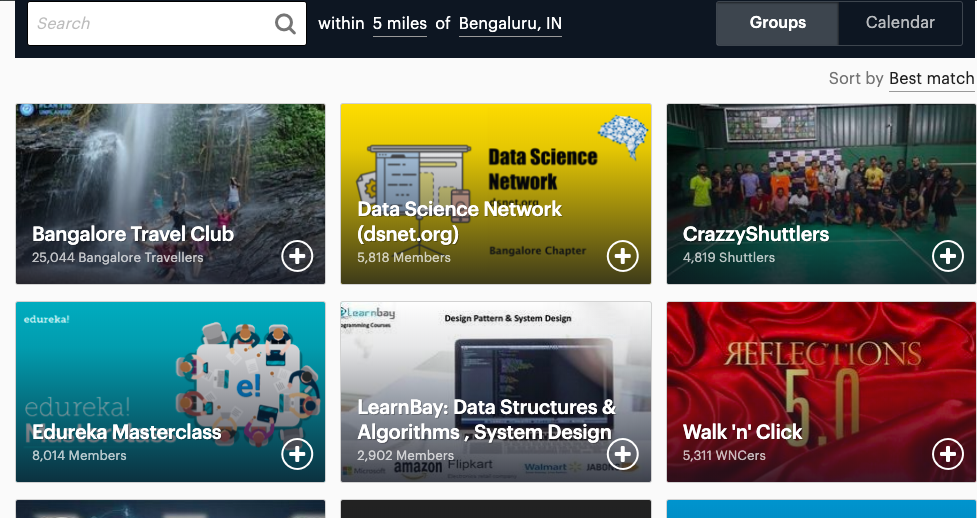
Task: Open the CrazzyShuttlers group title link
Action: (756, 234)
